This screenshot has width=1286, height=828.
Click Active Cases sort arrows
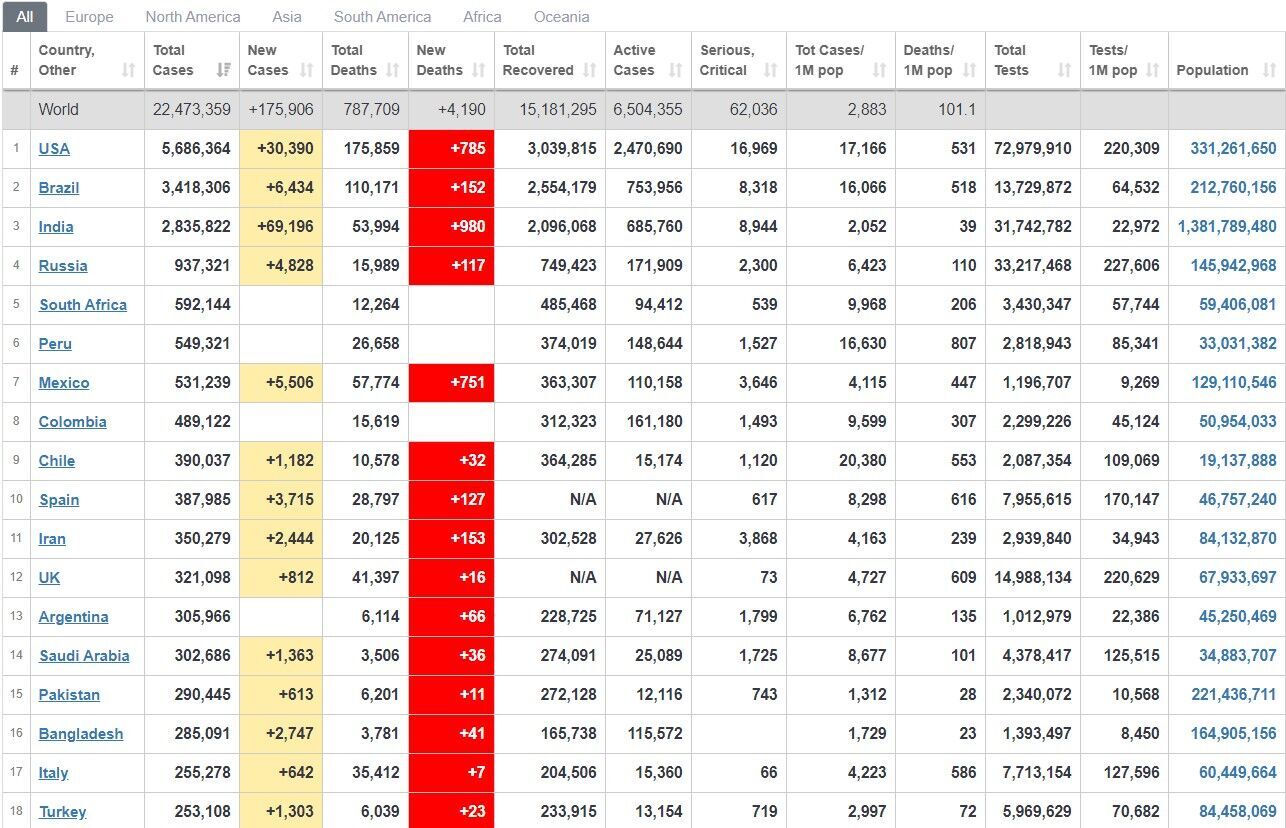675,70
